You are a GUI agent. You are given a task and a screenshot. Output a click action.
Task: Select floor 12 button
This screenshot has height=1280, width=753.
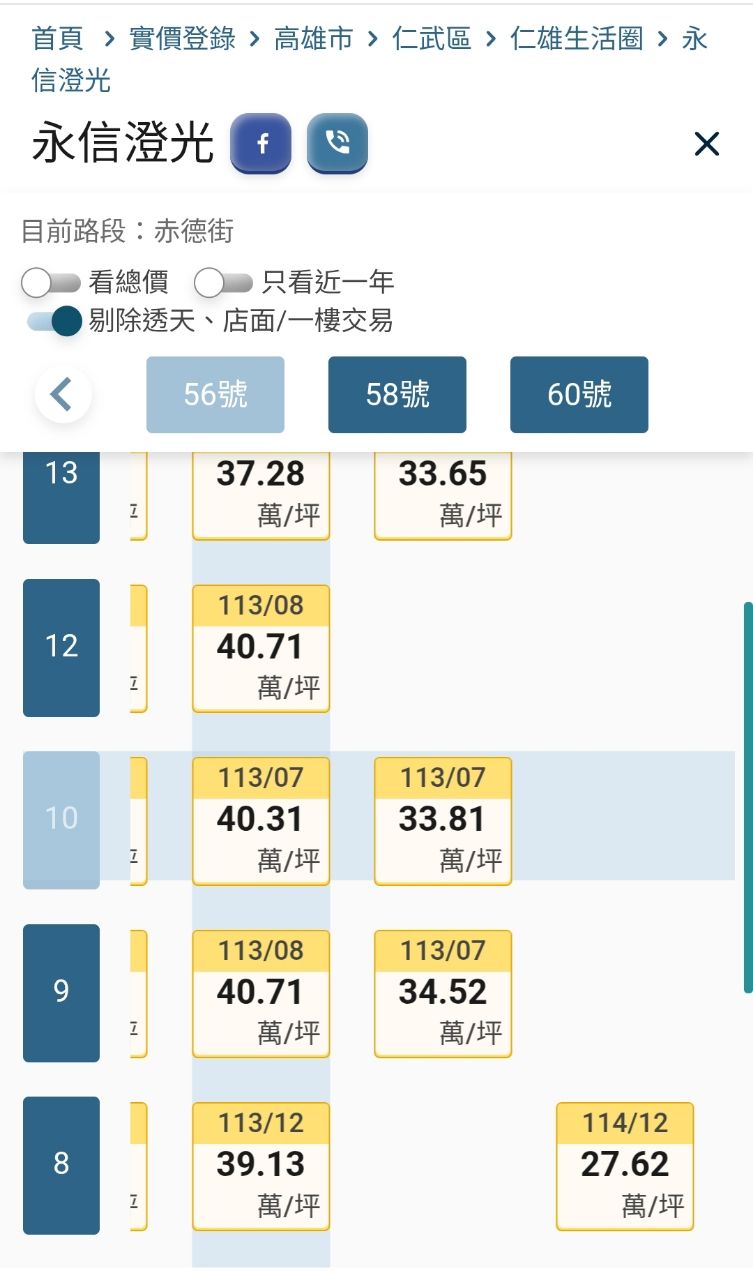tap(60, 646)
